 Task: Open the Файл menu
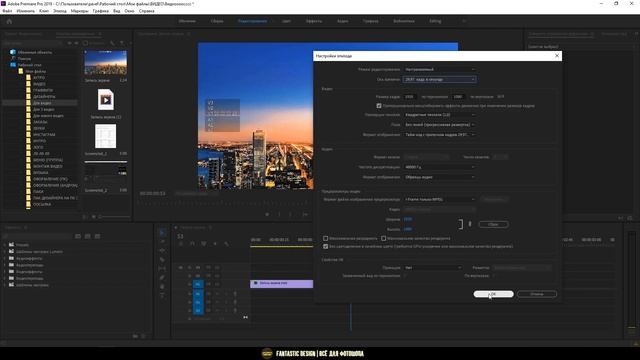(x=7, y=11)
